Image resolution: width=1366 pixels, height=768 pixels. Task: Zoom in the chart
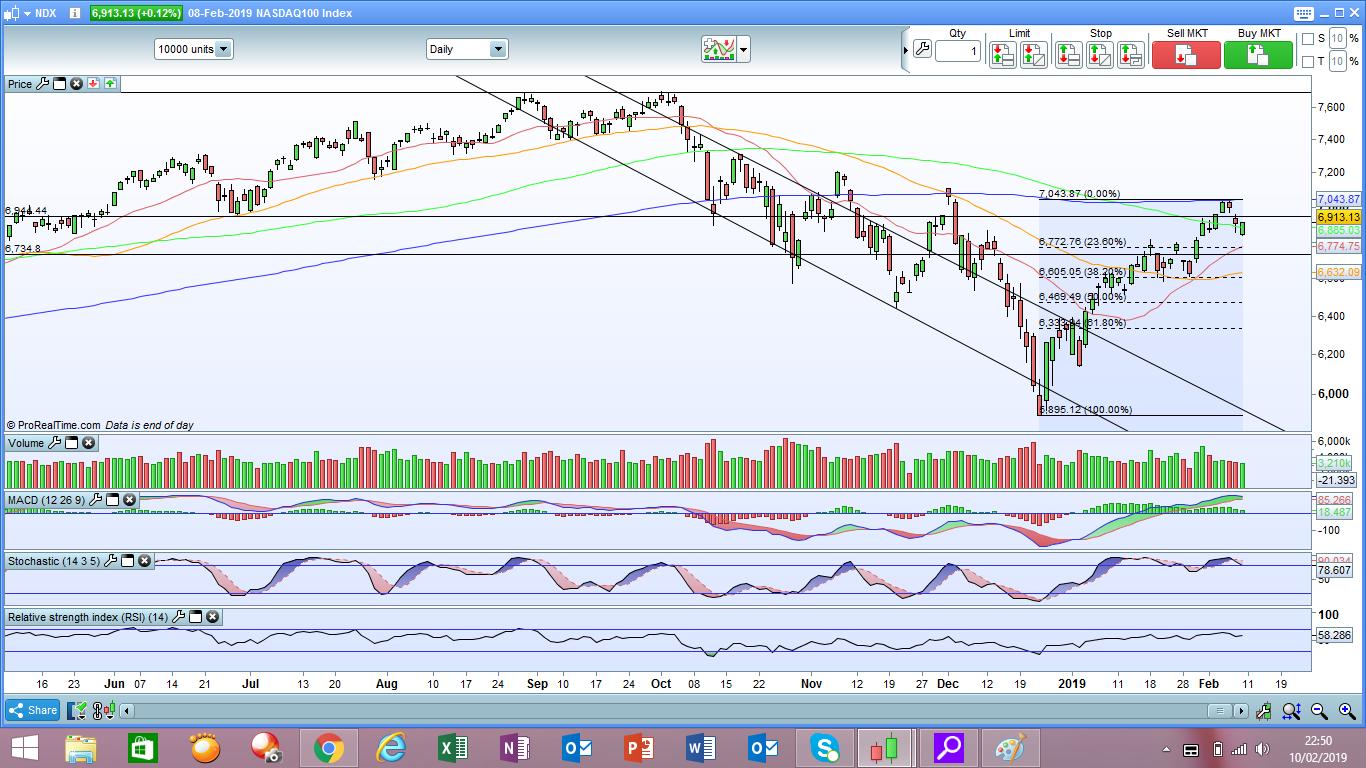[x=1345, y=711]
